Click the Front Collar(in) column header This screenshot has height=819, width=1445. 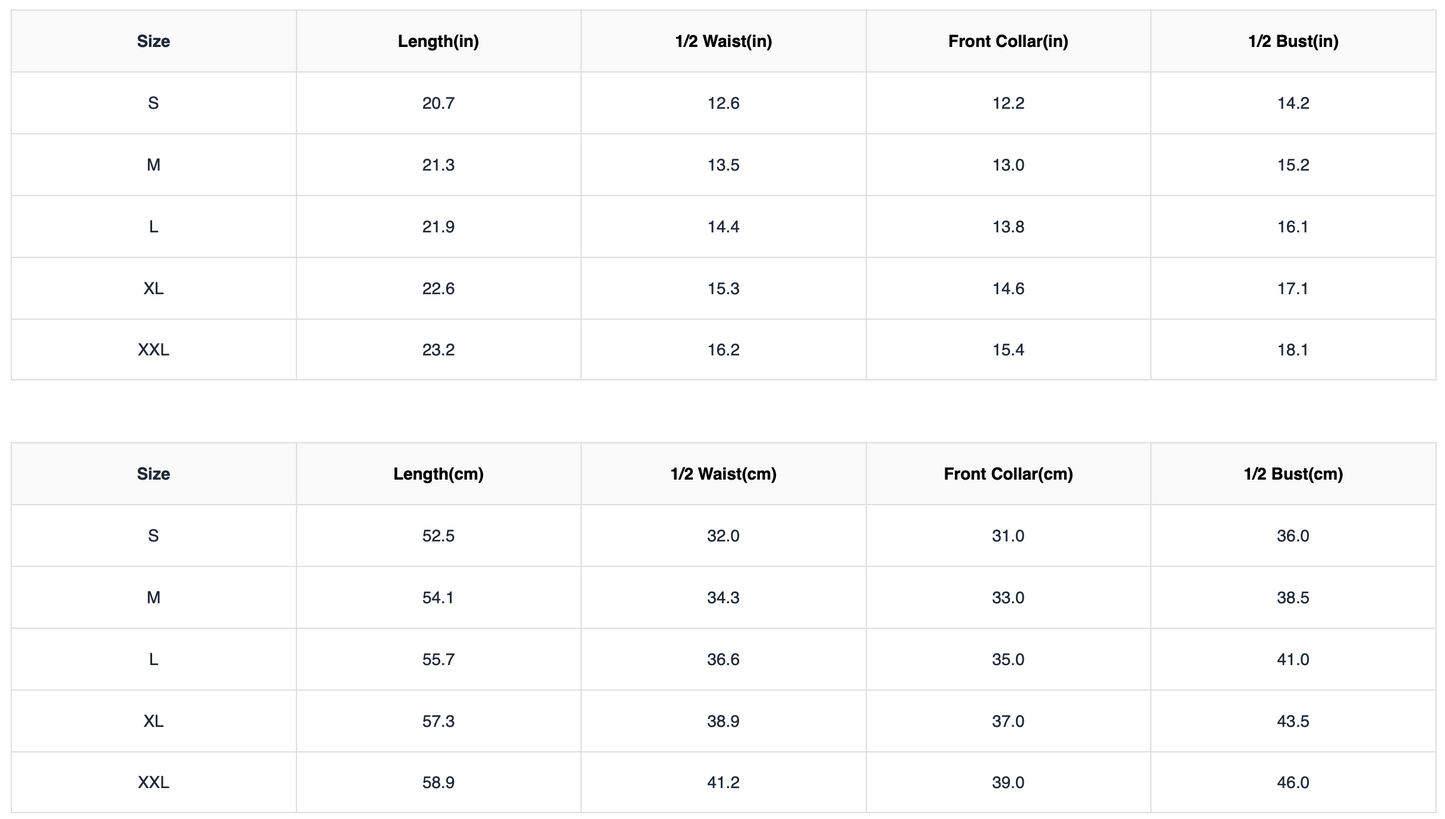1008,41
